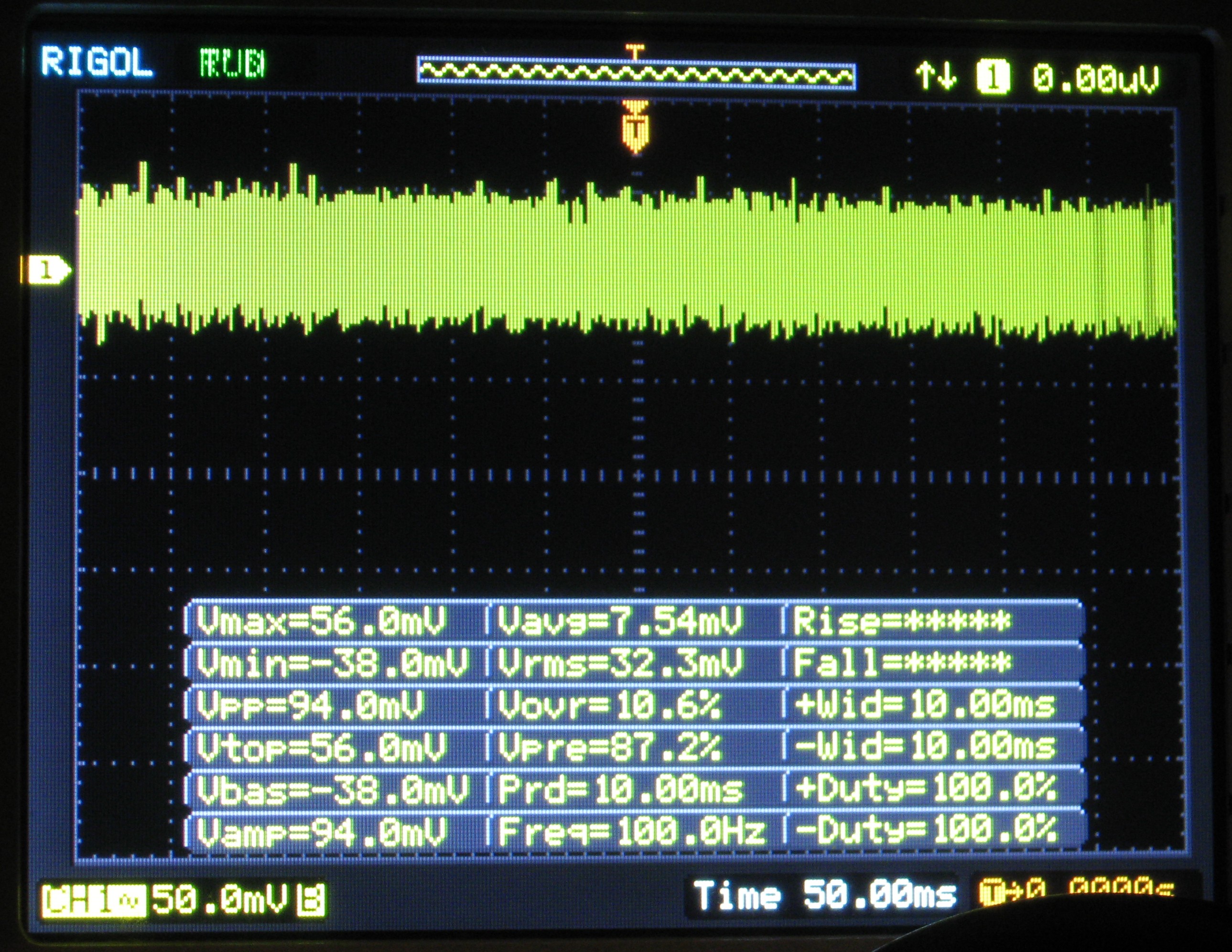Click the green RUN status indicator
The height and width of the screenshot is (952, 1232).
tap(232, 63)
